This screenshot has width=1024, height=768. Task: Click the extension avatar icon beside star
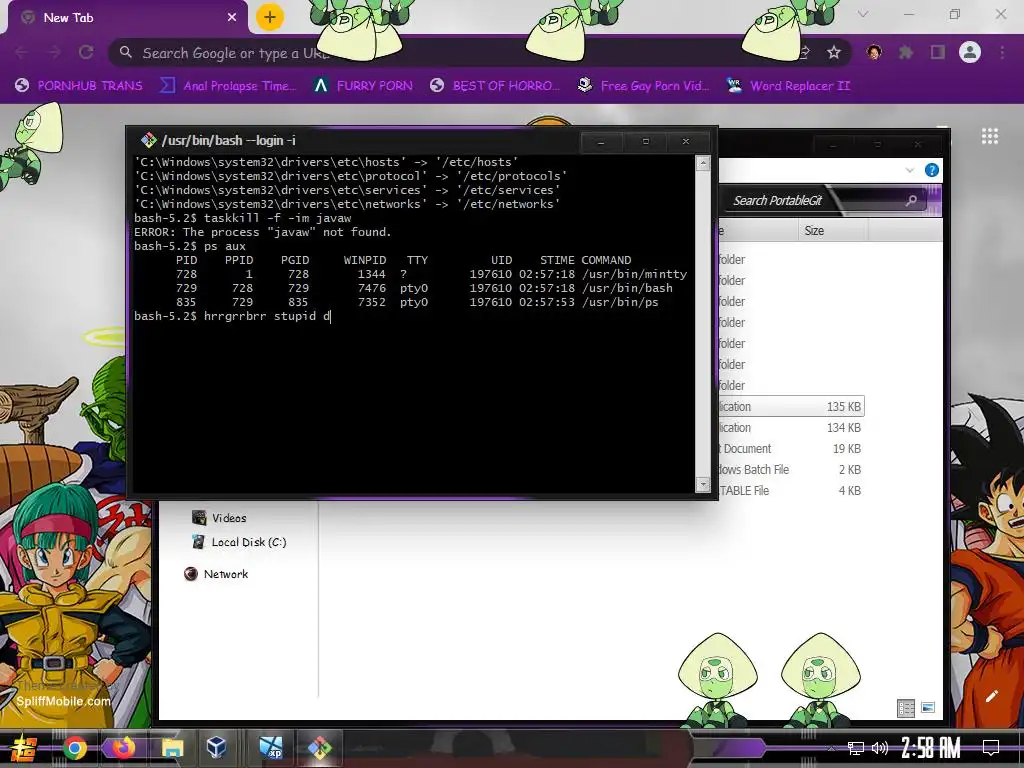[874, 53]
